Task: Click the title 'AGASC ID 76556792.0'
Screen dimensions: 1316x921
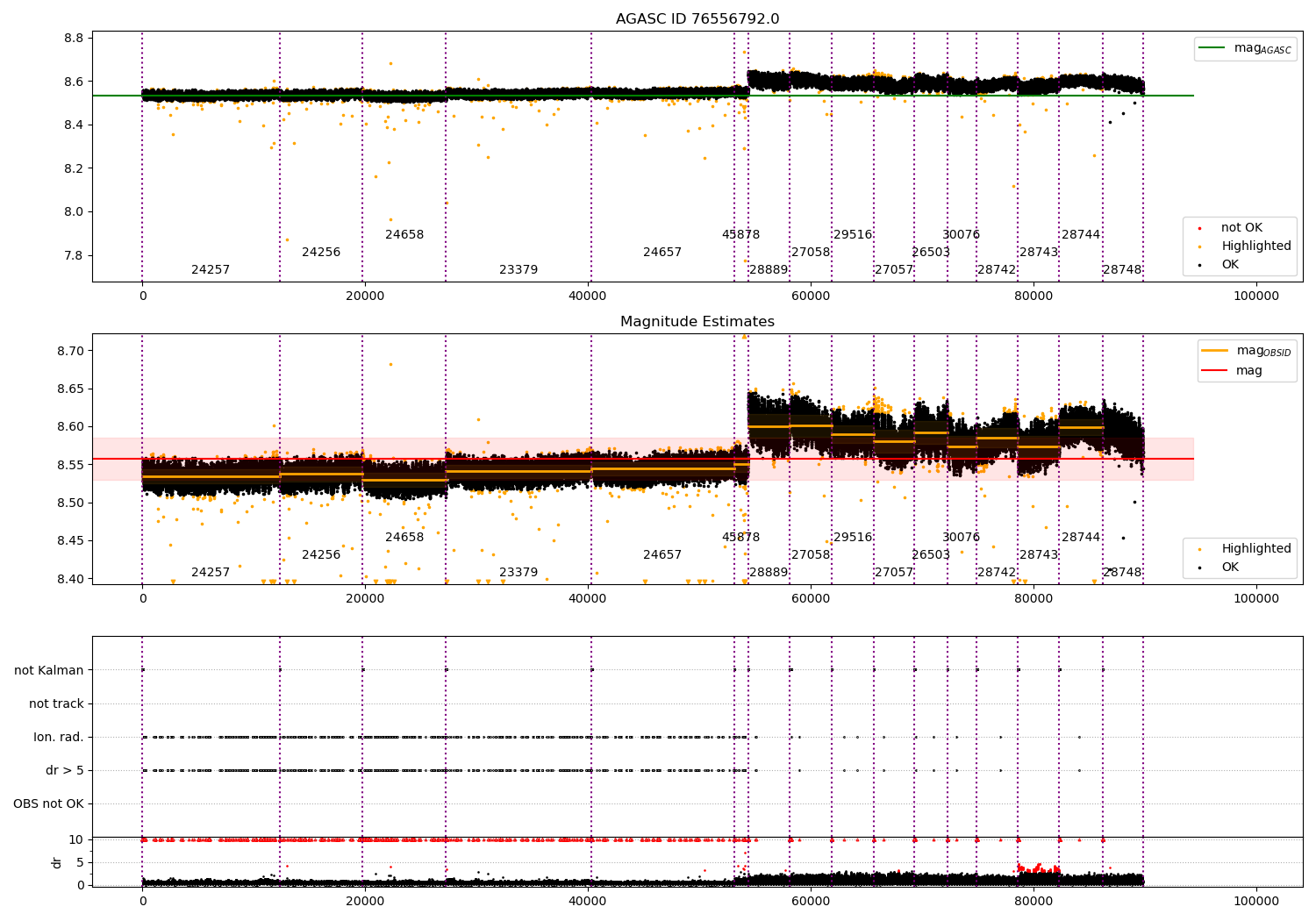Action: click(697, 19)
